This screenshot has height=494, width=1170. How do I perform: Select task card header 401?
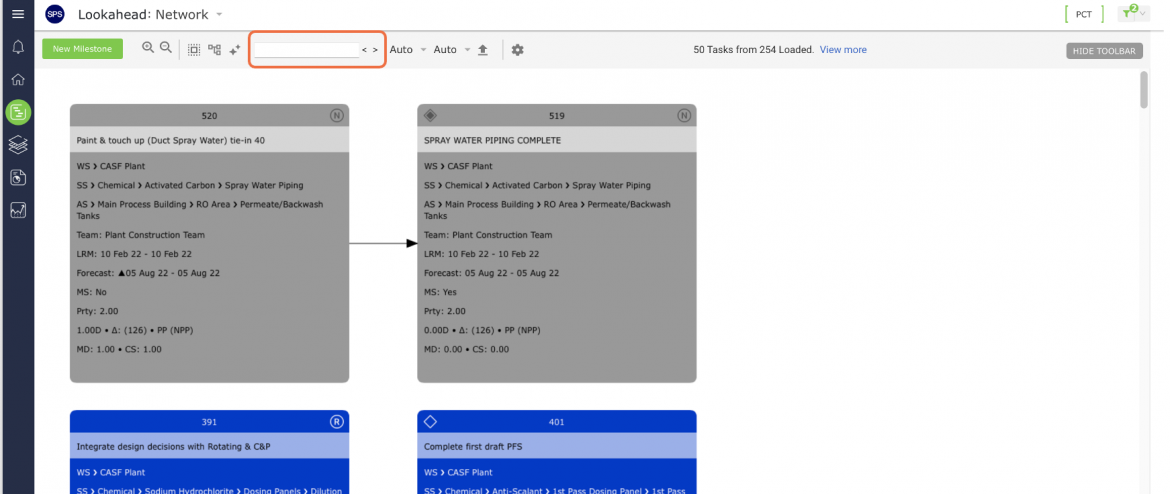click(x=557, y=422)
